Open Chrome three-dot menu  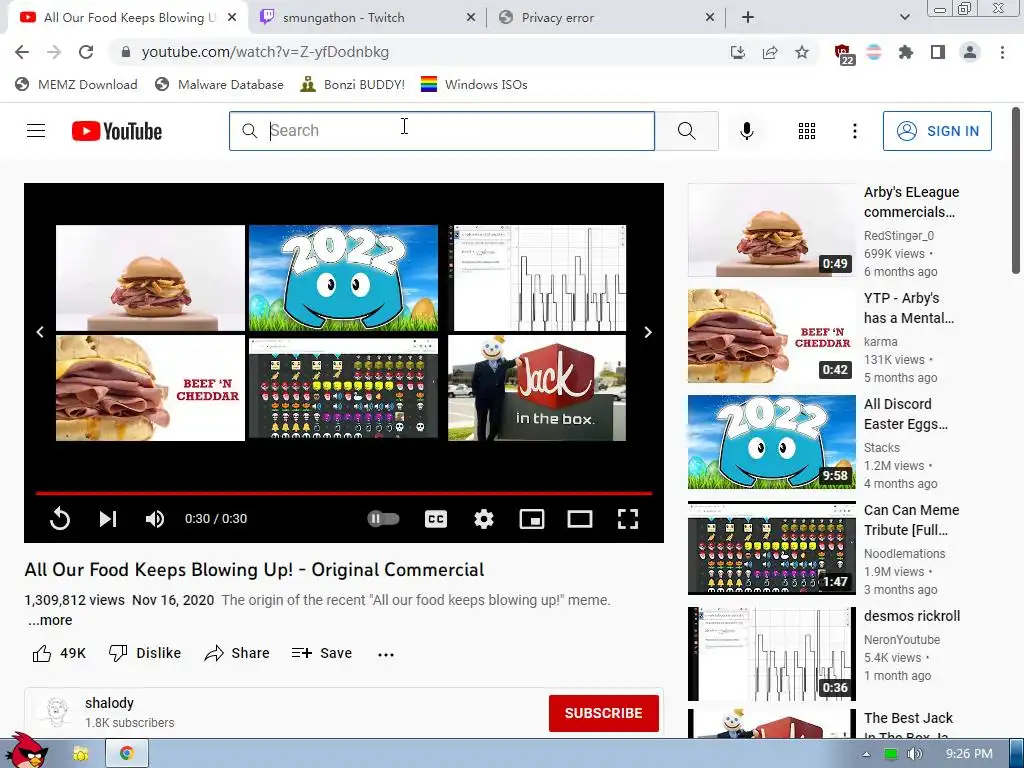[x=1002, y=52]
